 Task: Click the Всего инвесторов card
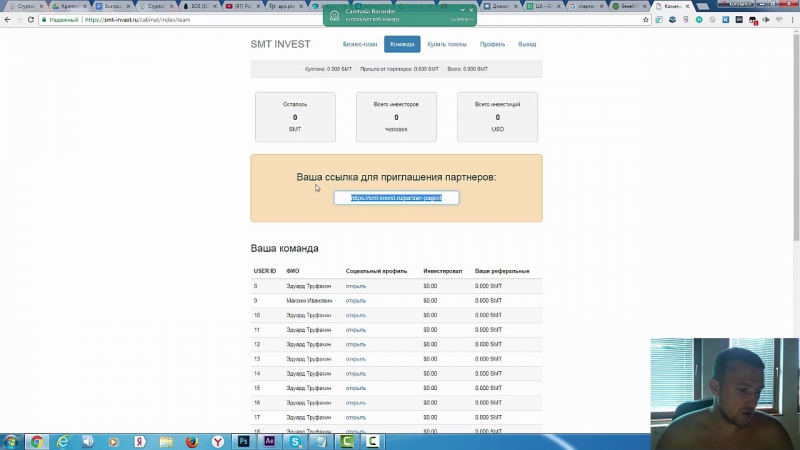396,117
